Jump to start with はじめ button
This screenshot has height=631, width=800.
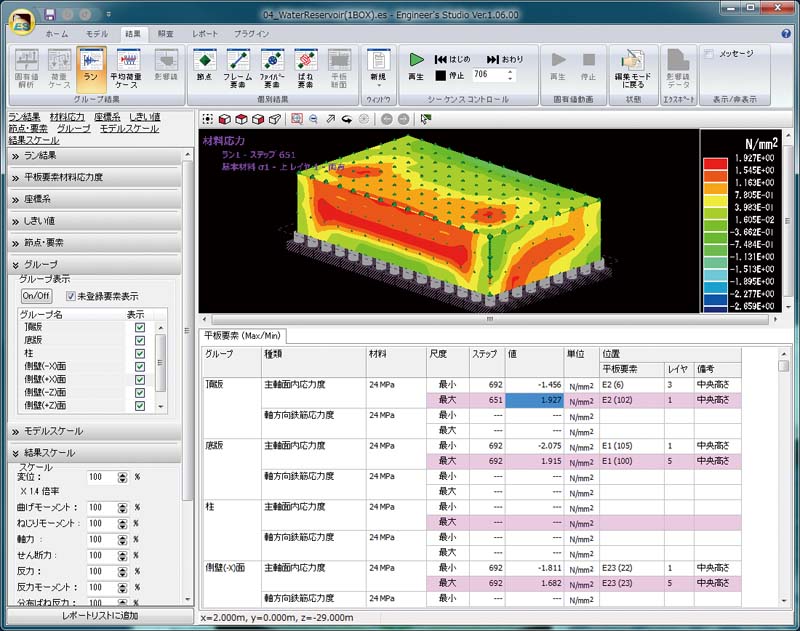[452, 59]
